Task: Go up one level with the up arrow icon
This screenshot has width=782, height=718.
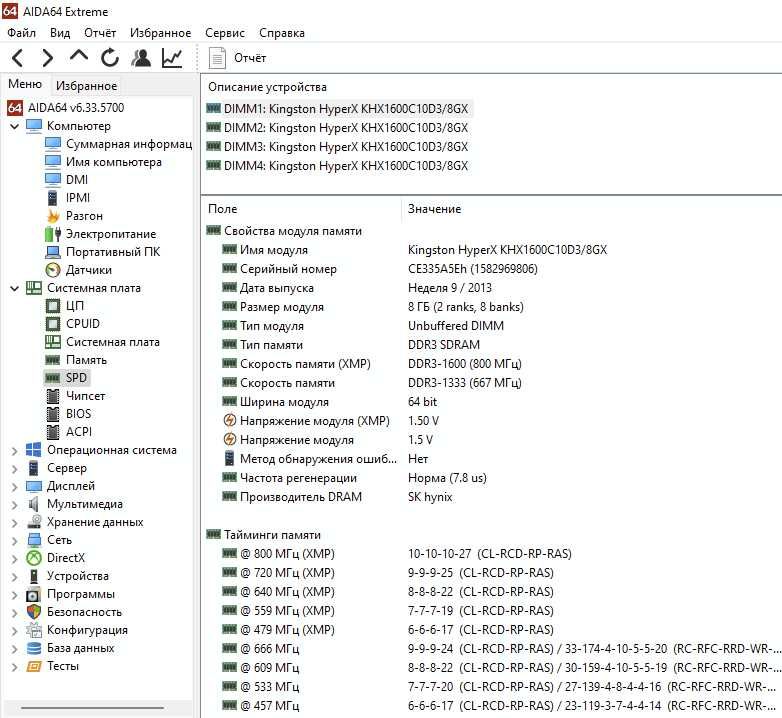Action: tap(79, 56)
